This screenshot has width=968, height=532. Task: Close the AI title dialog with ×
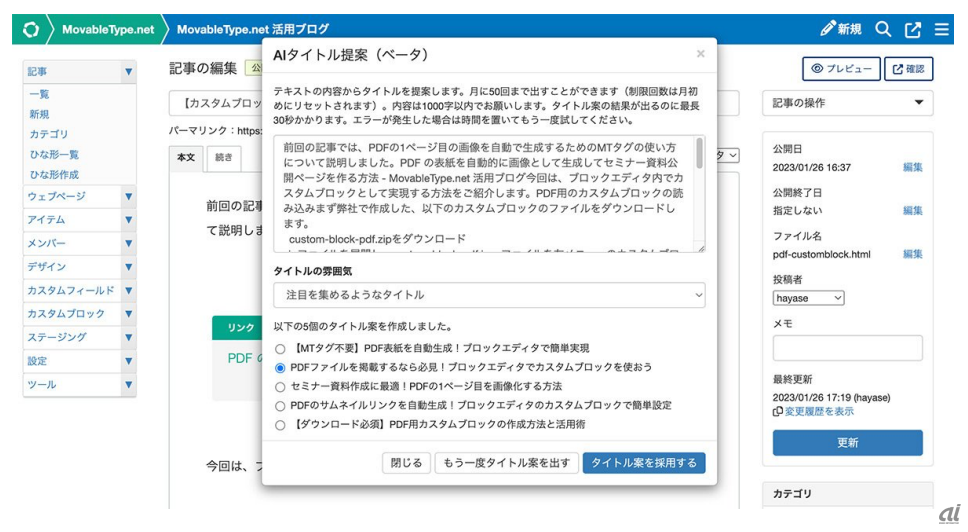click(700, 54)
